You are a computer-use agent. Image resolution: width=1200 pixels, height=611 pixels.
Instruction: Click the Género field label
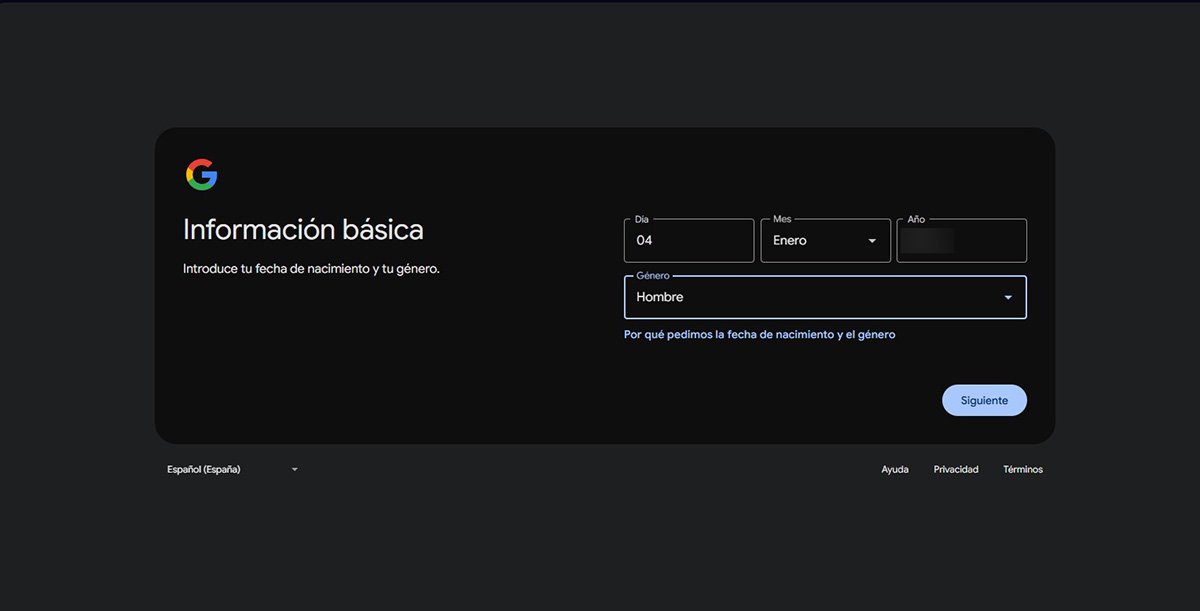pyautogui.click(x=652, y=275)
